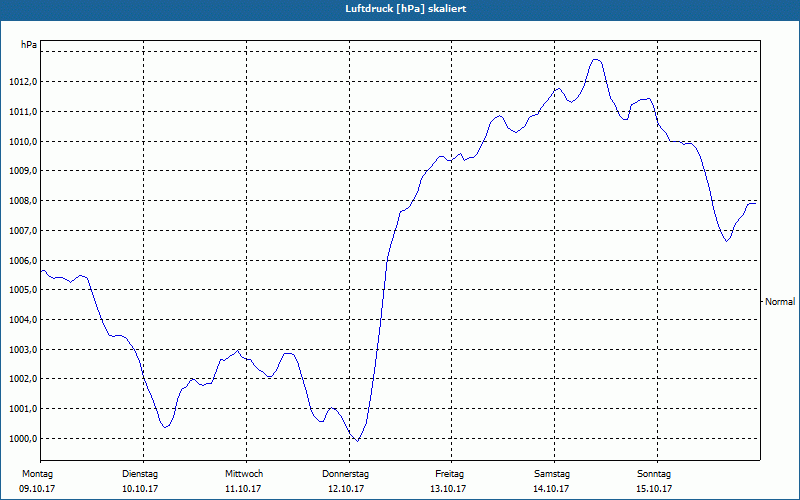
Task: Click the 'Samstag' day label
Action: pyautogui.click(x=552, y=474)
